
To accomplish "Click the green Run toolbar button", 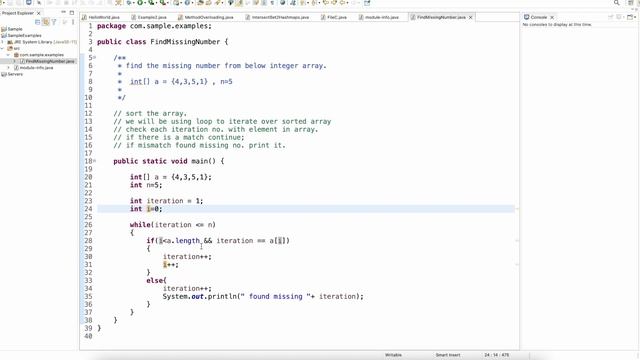I will pyautogui.click(x=140, y=3).
